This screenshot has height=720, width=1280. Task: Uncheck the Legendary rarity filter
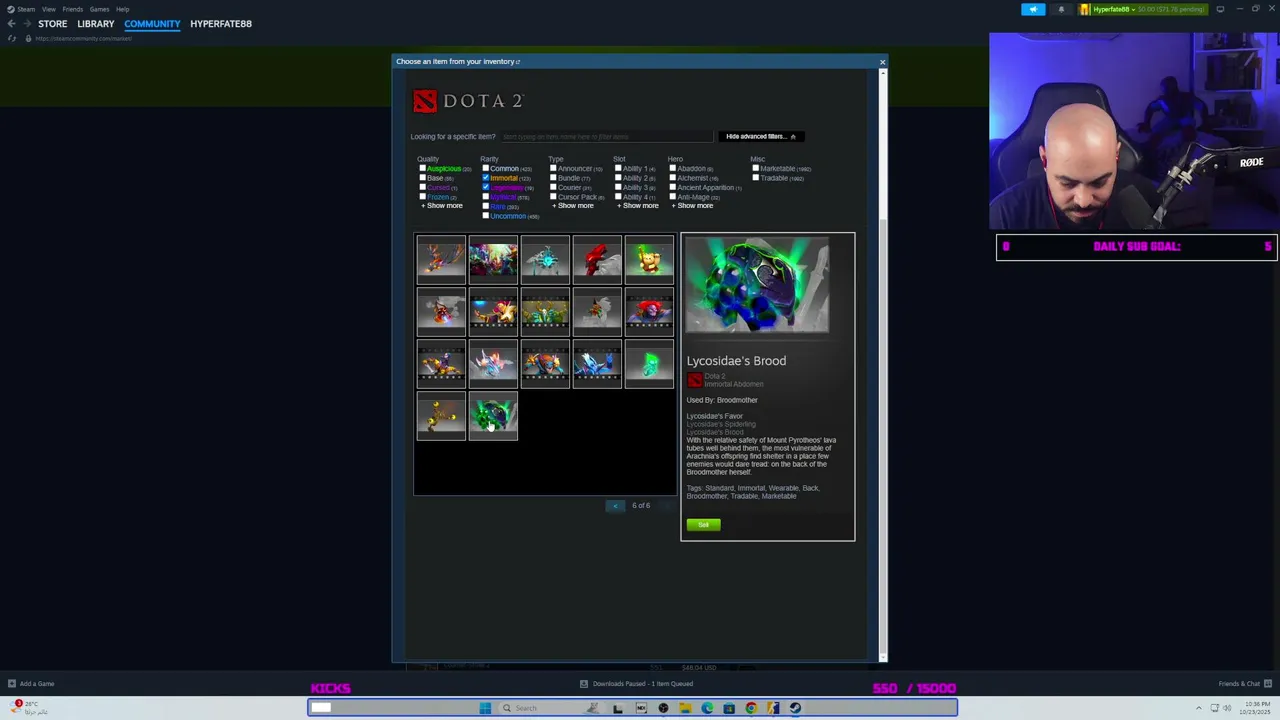(486, 187)
